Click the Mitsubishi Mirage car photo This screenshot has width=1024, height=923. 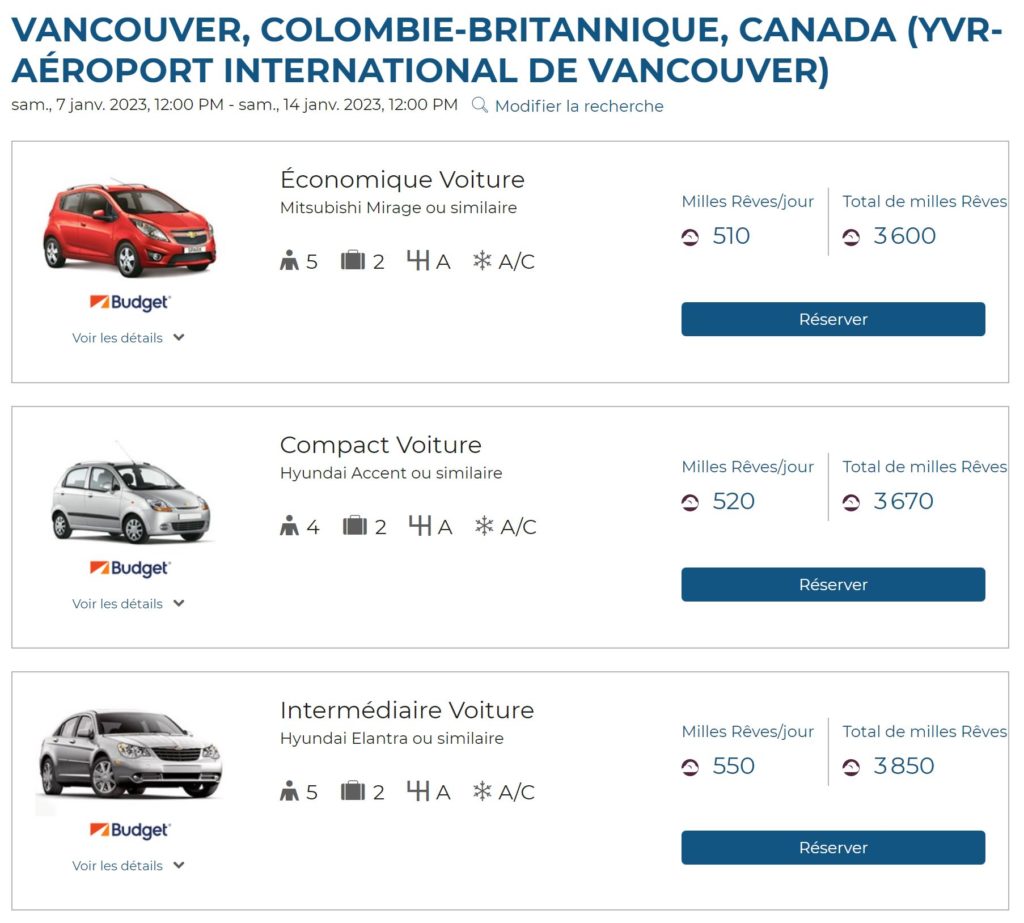[130, 228]
